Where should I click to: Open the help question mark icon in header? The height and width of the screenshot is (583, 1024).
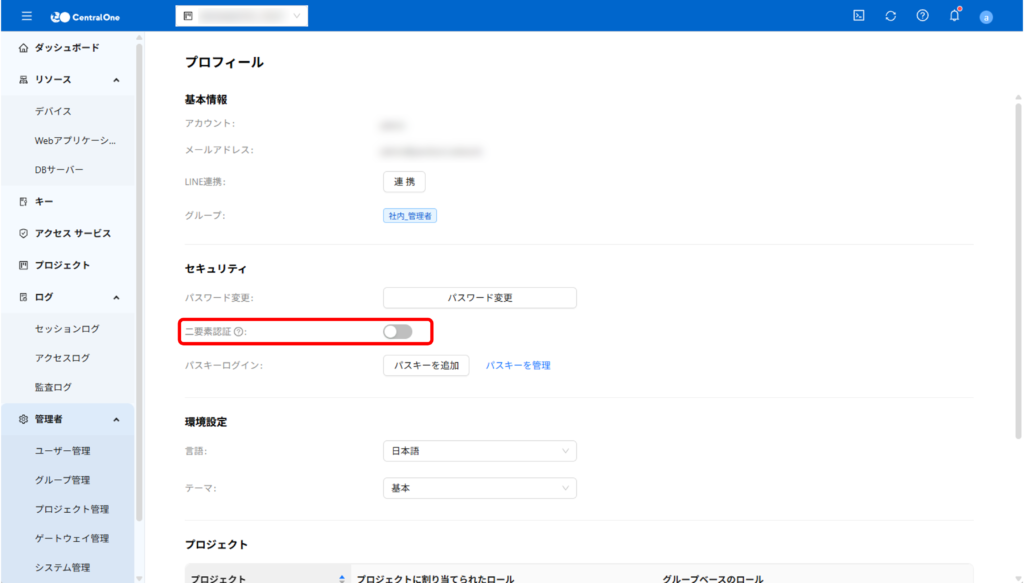(922, 16)
